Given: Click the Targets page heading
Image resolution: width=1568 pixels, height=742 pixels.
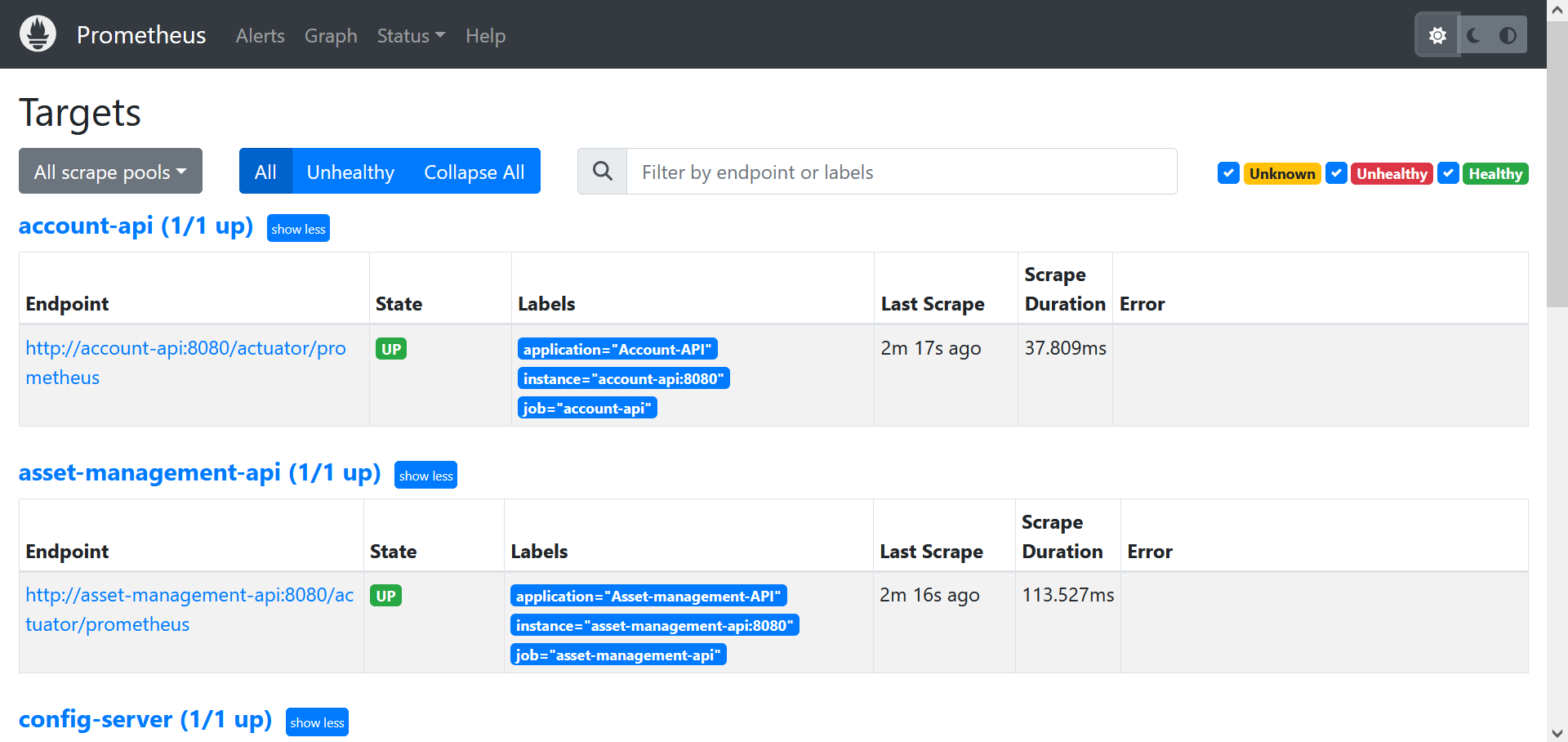Looking at the screenshot, I should [80, 113].
